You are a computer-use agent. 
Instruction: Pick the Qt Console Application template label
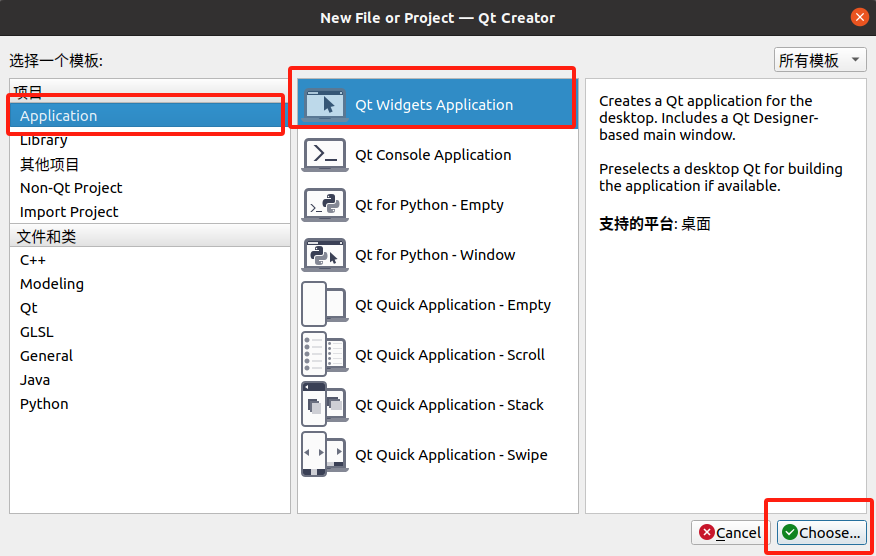(433, 155)
